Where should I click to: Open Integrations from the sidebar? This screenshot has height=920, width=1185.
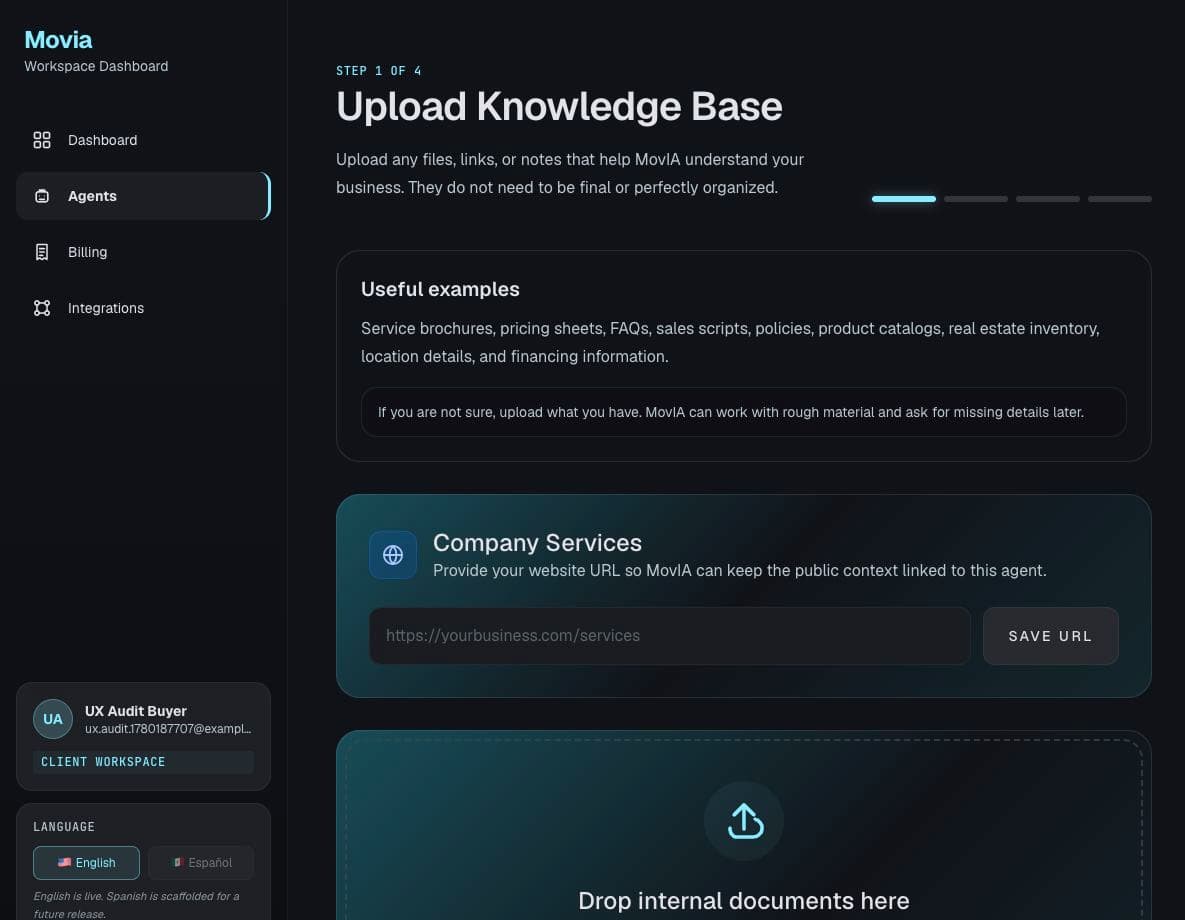143,308
